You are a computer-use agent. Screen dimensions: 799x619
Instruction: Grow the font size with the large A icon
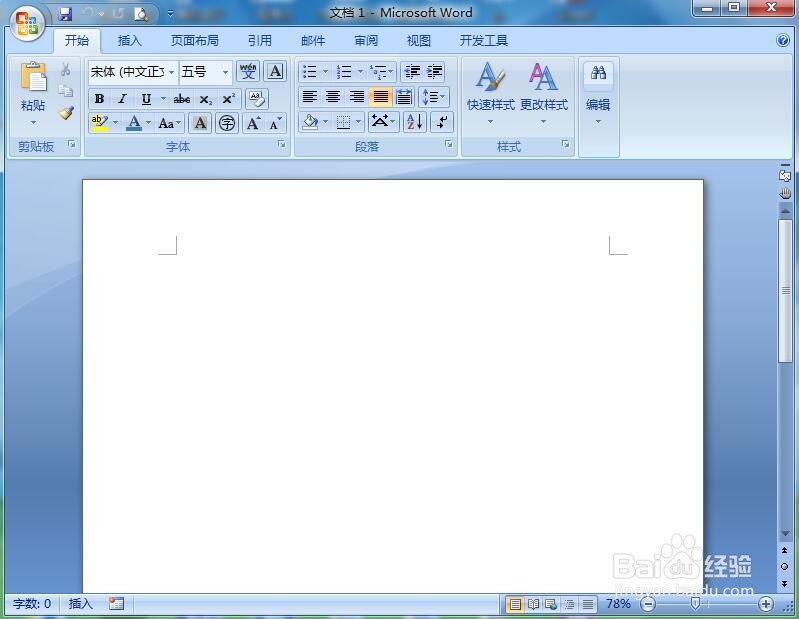pos(253,123)
